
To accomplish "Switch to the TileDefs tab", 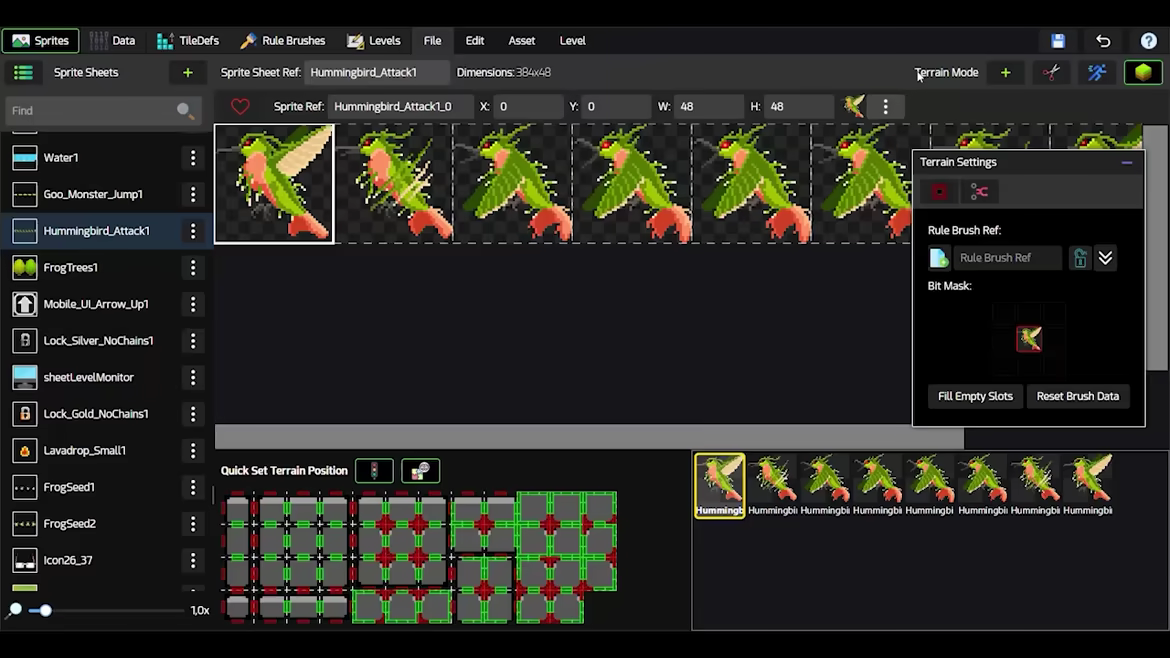I will [x=187, y=41].
